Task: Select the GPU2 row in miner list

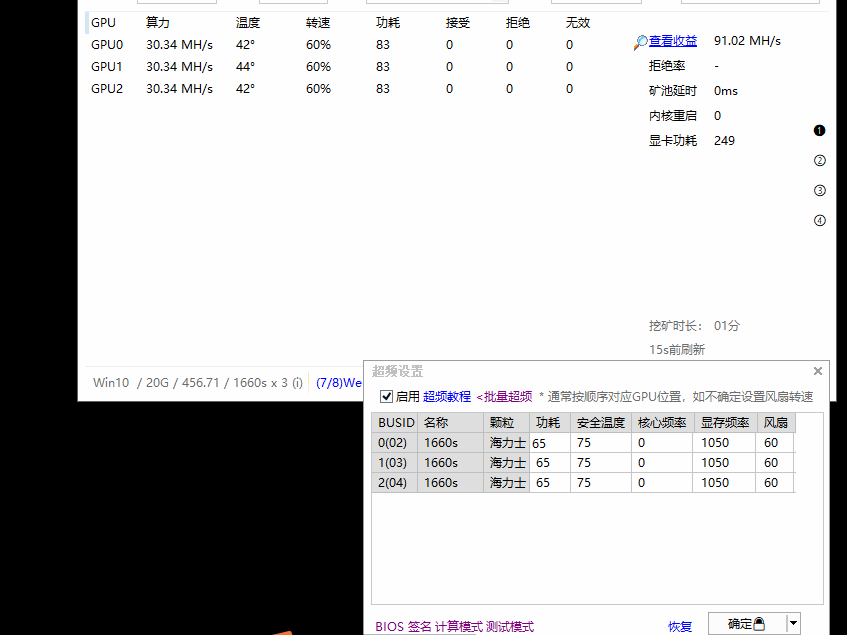Action: click(x=340, y=89)
